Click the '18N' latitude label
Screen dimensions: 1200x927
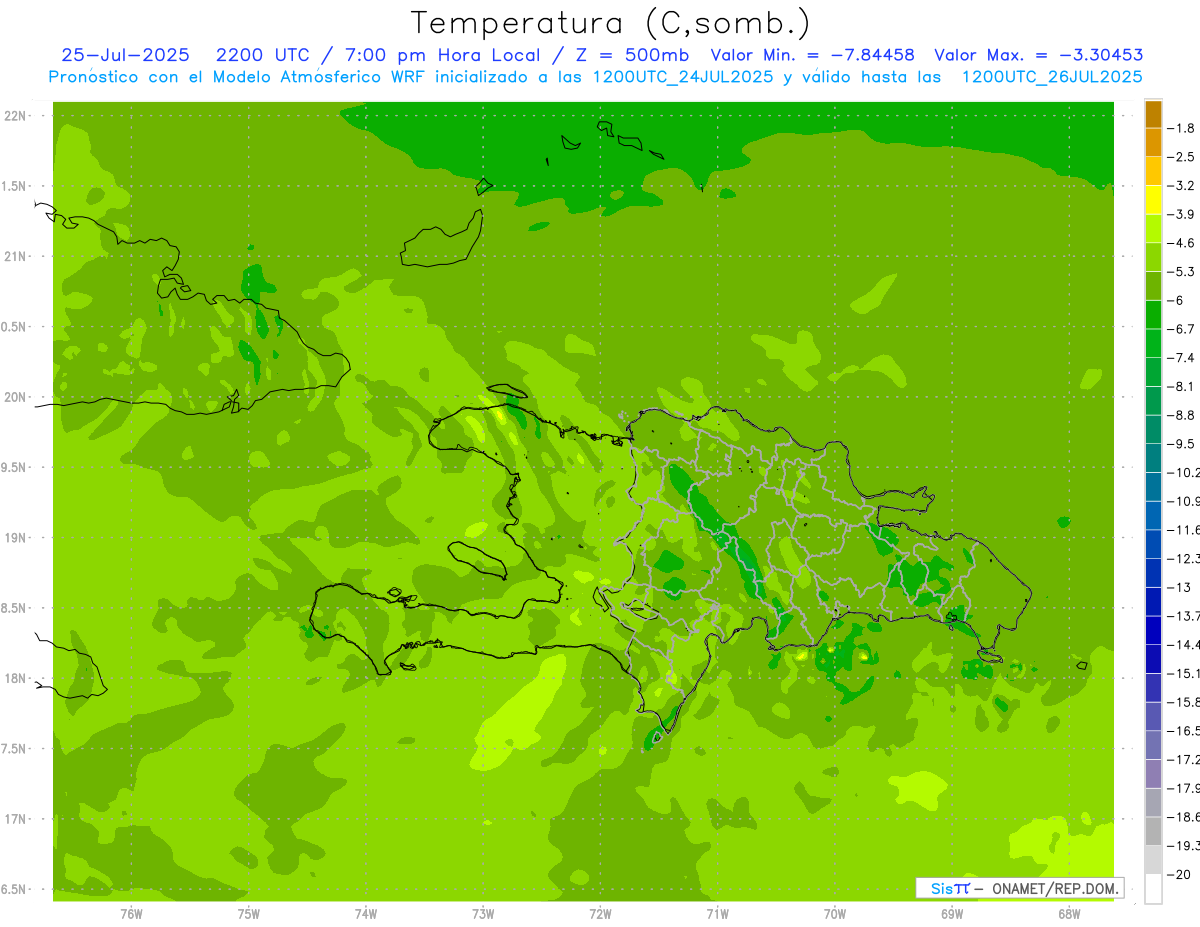[14, 679]
